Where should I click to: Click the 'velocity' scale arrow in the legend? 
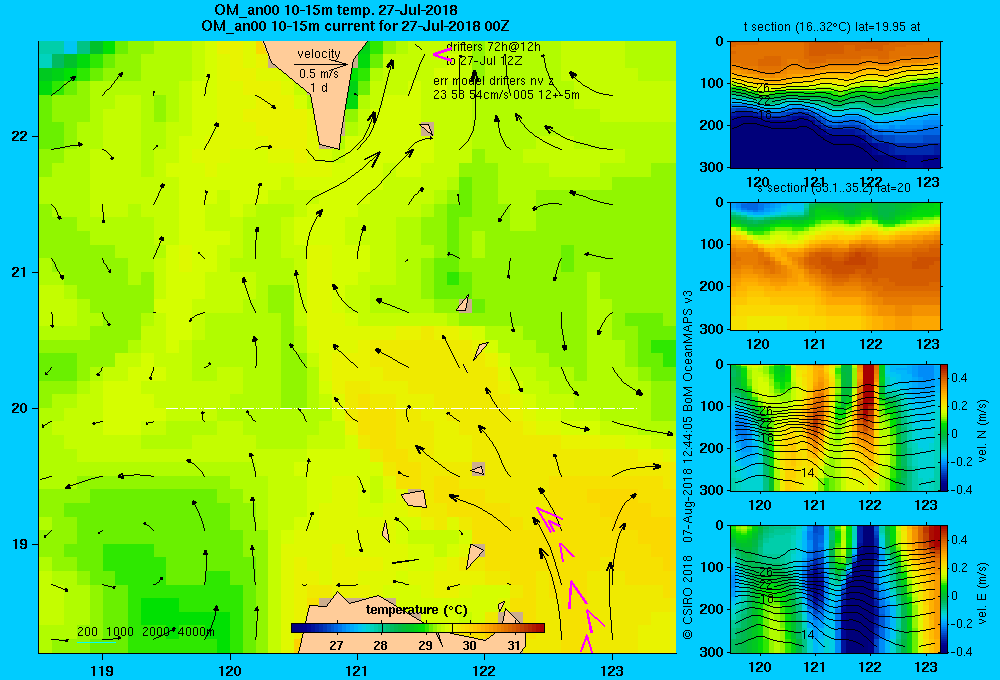click(321, 64)
